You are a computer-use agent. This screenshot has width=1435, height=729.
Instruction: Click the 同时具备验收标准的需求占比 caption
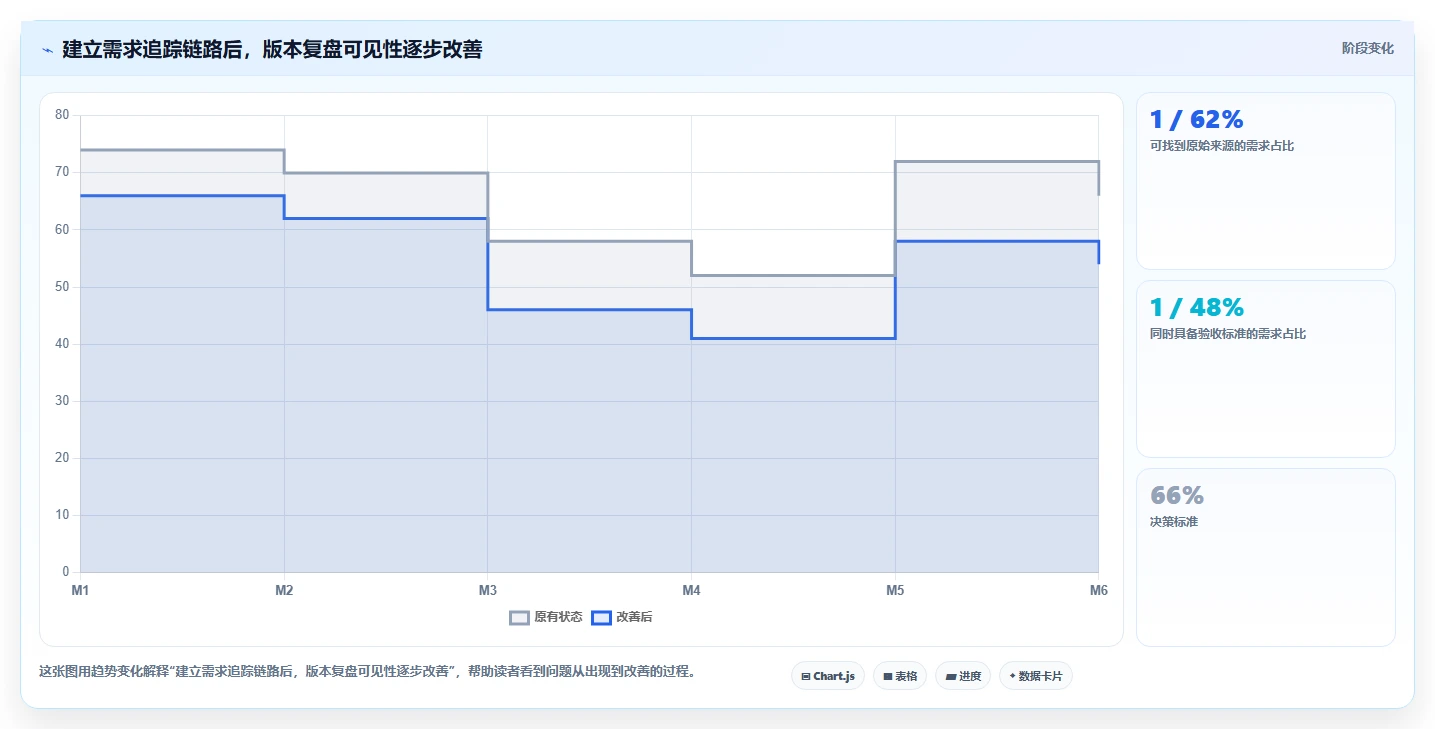(x=1228, y=334)
